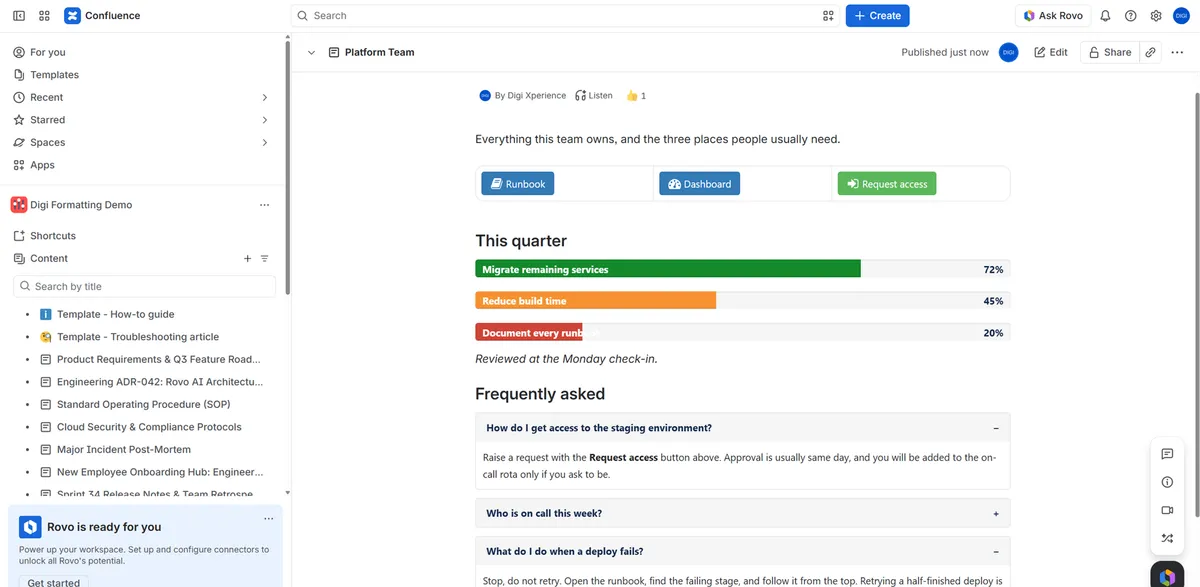Collapse the staging environment access question
The width and height of the screenshot is (1200, 587).
[x=742, y=428]
